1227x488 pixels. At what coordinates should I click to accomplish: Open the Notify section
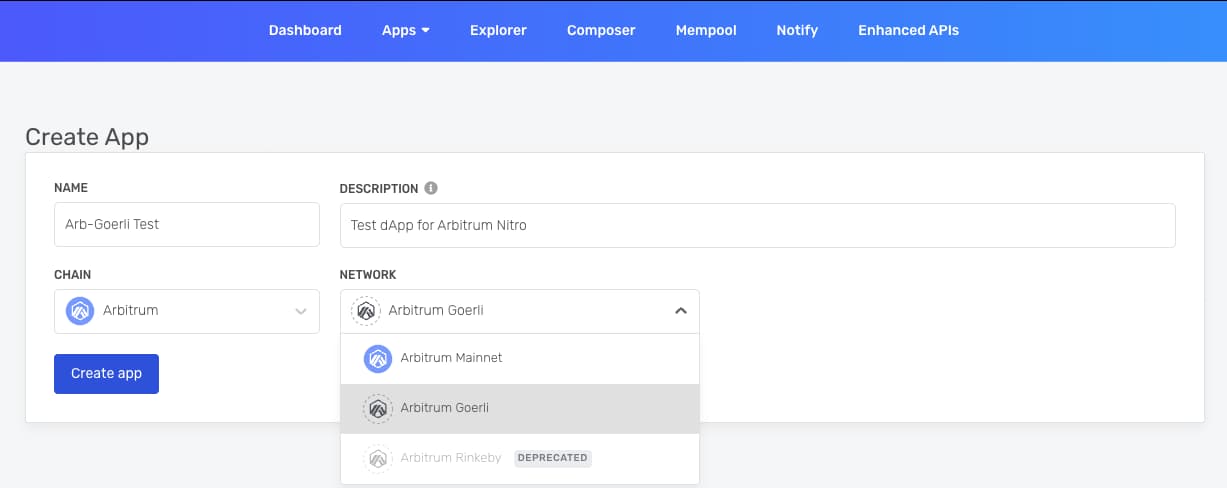tap(797, 30)
